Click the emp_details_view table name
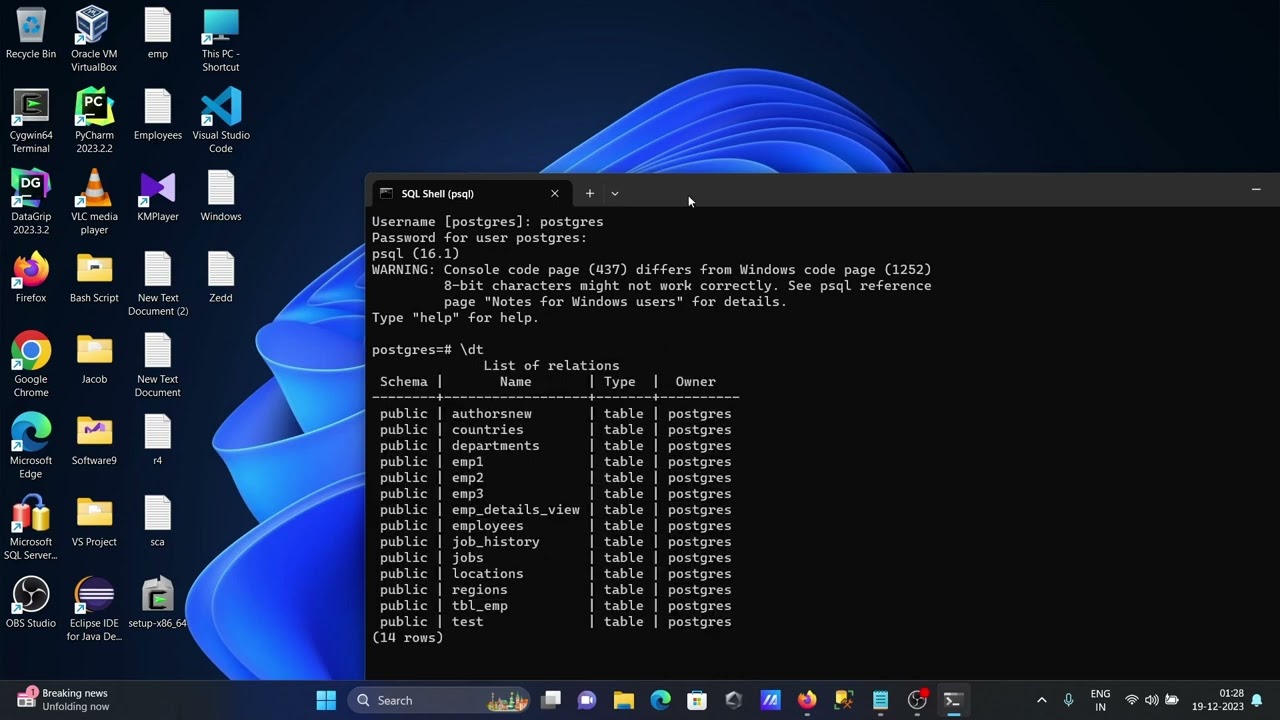 point(515,510)
